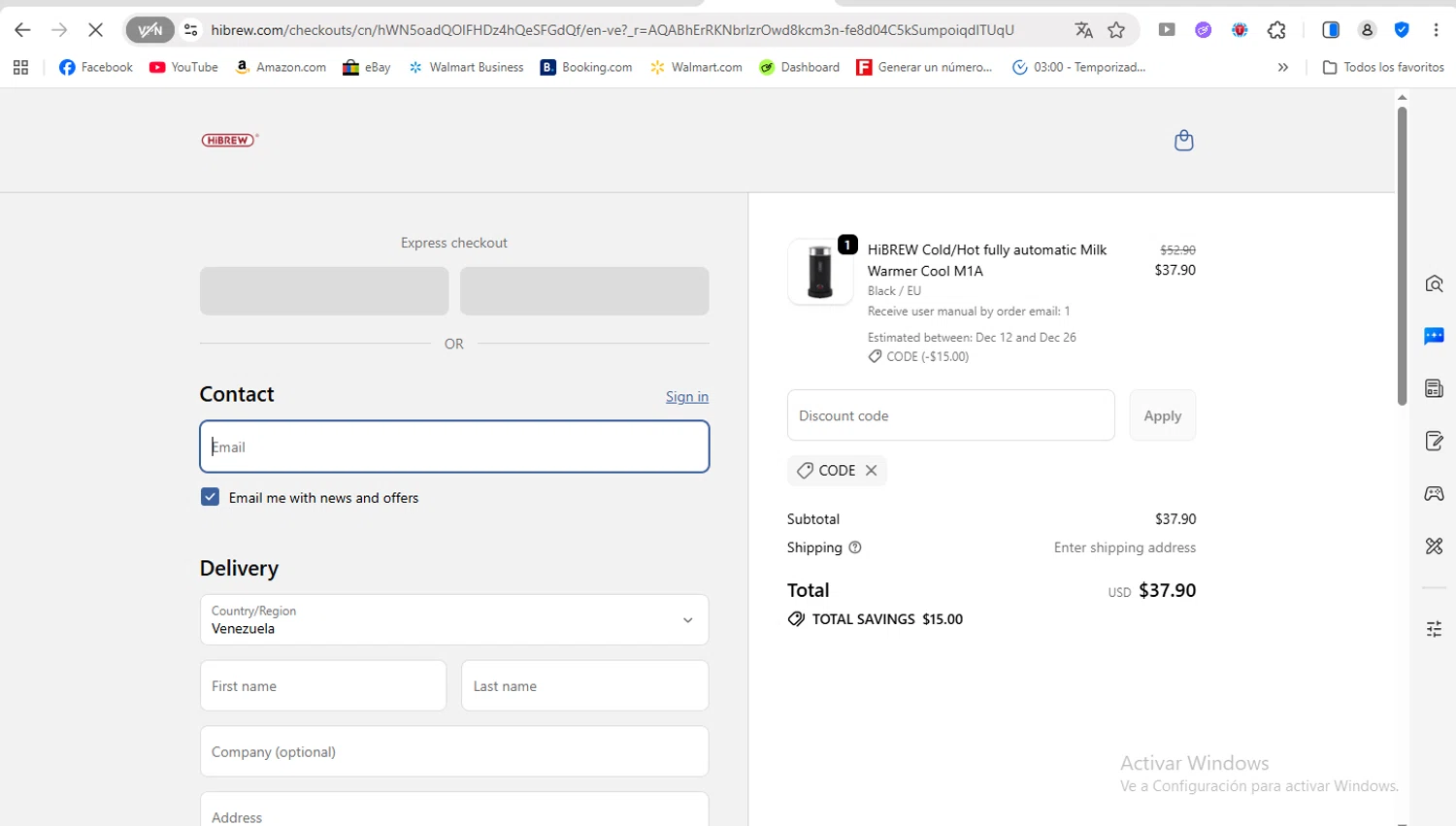Open the sidebar blue chat icon
Screen dimensions: 1456x826
(1434, 336)
